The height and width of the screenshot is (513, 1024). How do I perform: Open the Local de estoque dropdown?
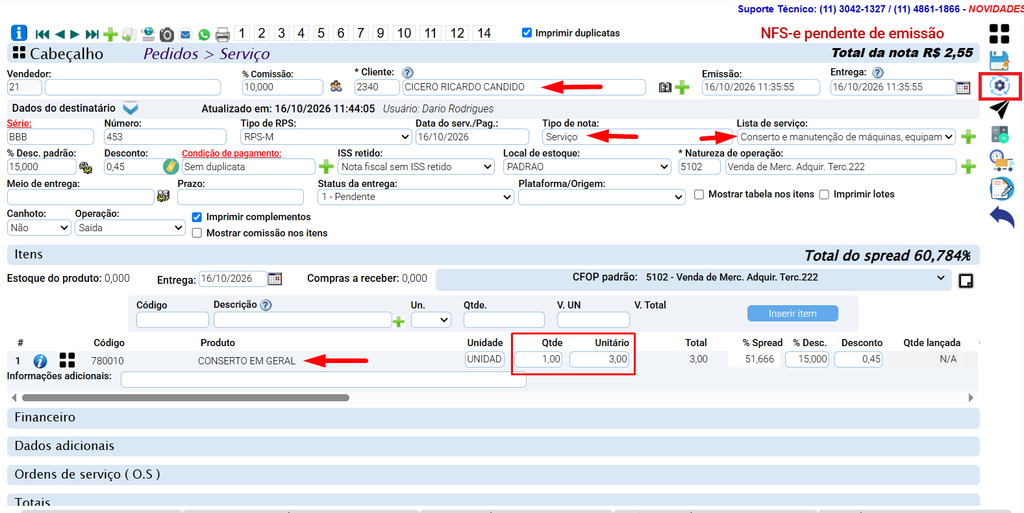586,167
